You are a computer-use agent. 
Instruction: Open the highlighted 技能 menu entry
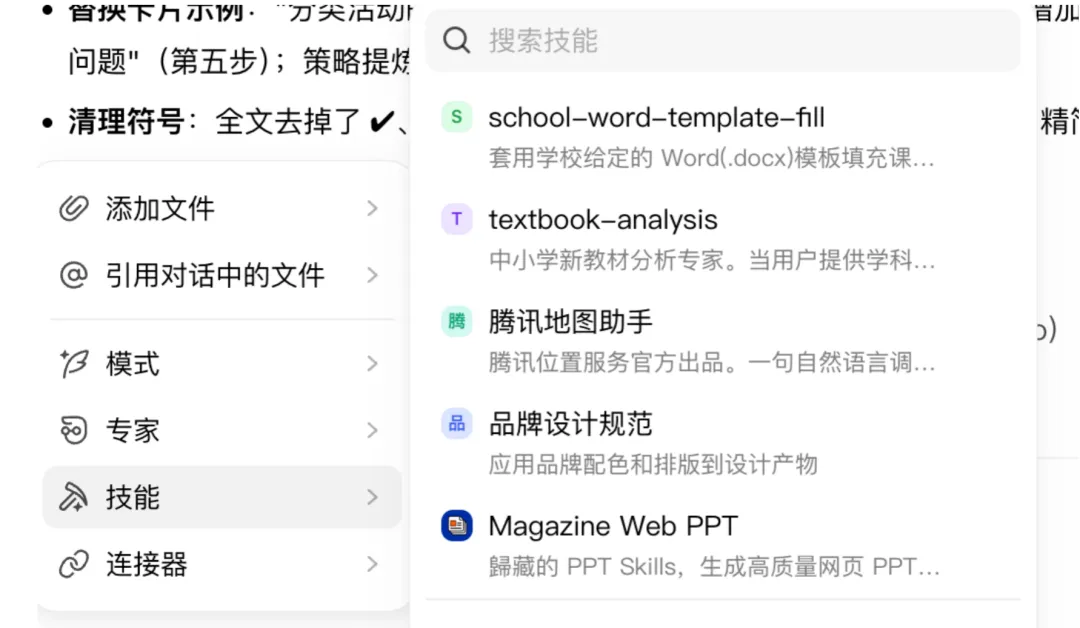click(222, 496)
